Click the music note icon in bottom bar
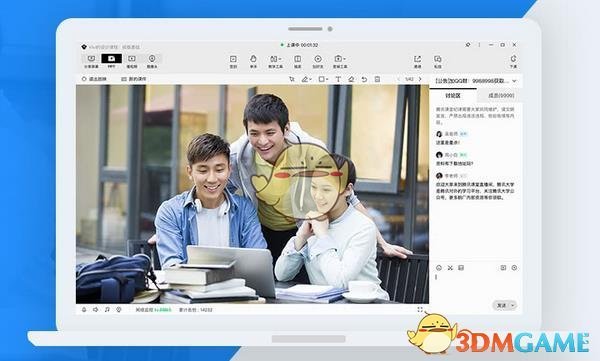This screenshot has width=600, height=361. click(x=107, y=309)
